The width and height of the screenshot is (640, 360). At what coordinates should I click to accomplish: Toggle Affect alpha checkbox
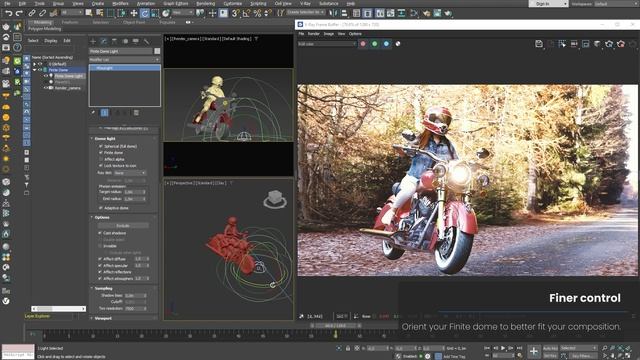click(101, 159)
